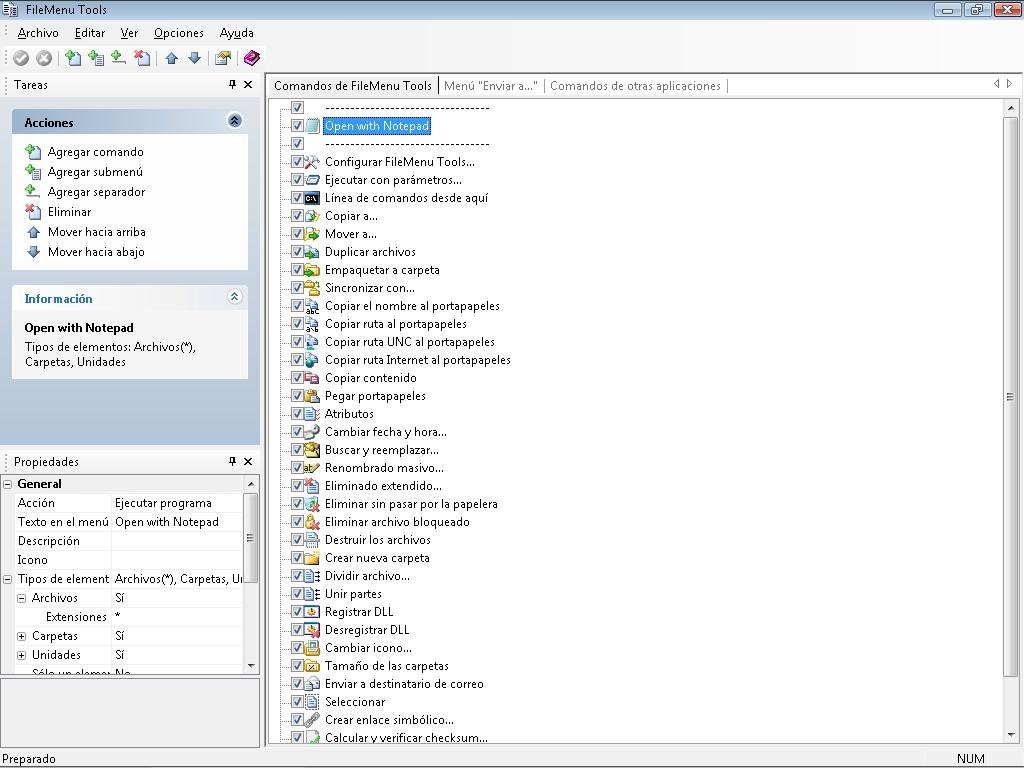Screen dimensions: 1024x768
Task: Click the Copiar ruta Internet globe icon
Action: 312,360
